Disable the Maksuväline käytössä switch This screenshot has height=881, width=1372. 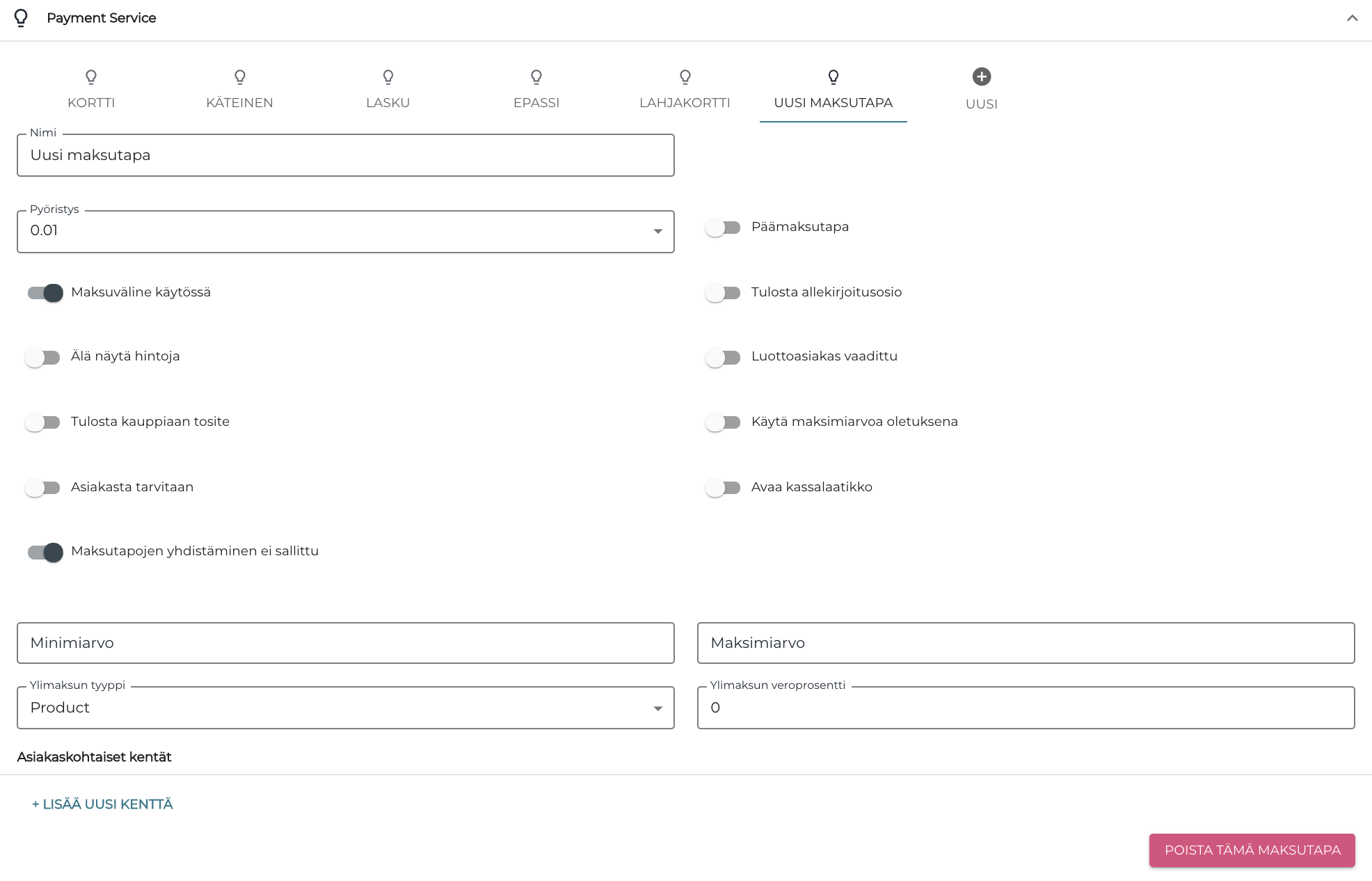click(x=45, y=293)
